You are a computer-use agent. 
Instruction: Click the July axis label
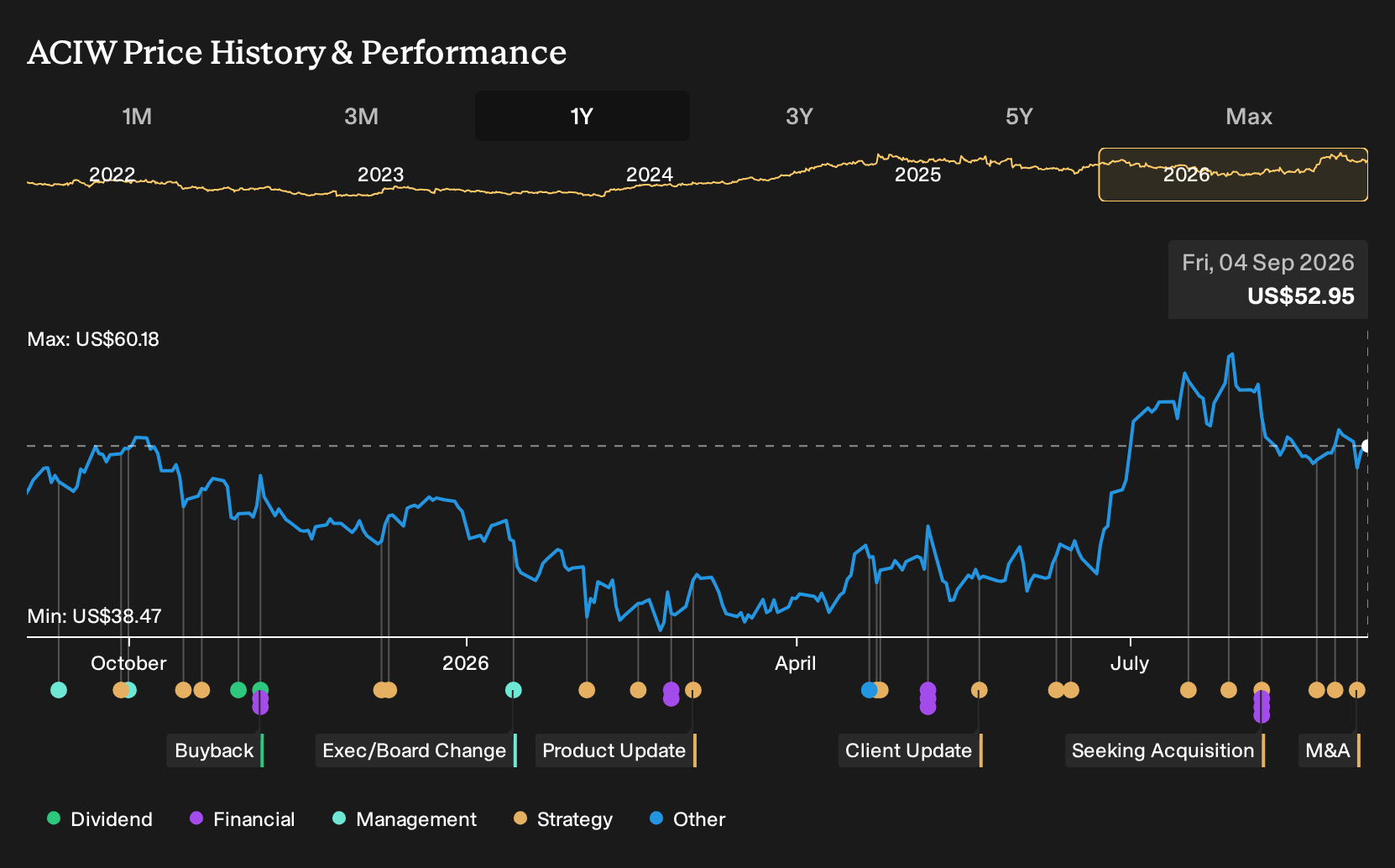click(x=1130, y=663)
